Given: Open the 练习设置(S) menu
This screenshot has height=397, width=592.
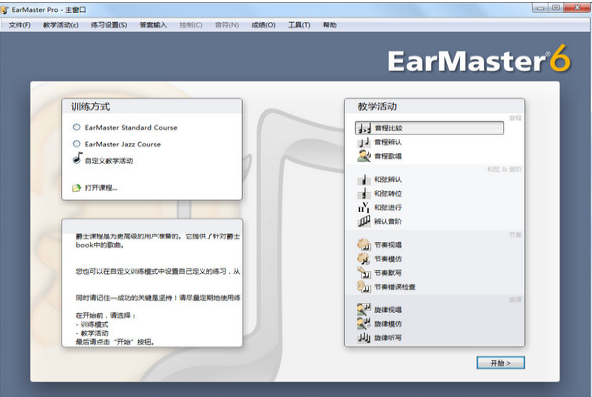Looking at the screenshot, I should [109, 25].
